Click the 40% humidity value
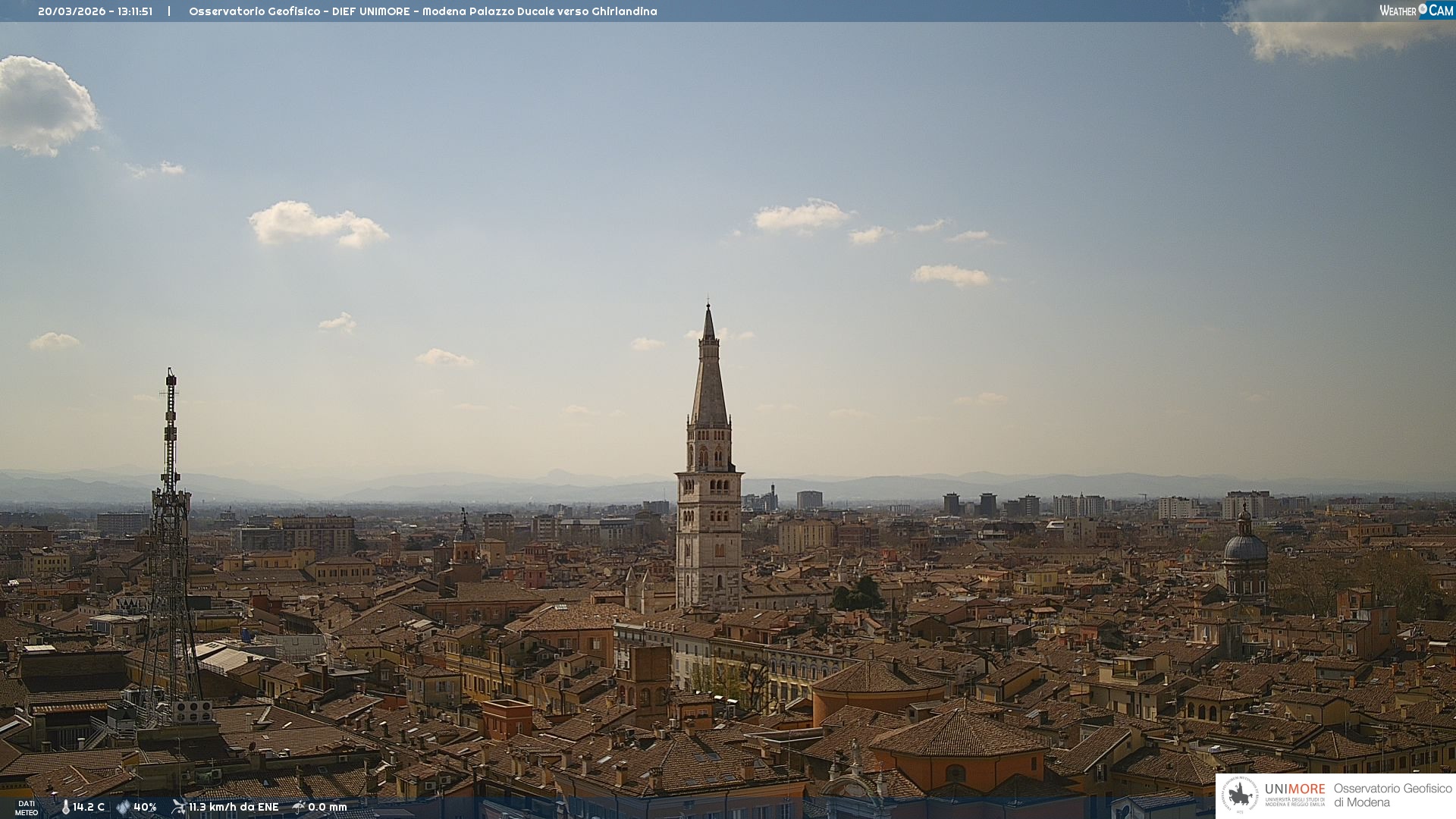1456x819 pixels. [x=145, y=807]
